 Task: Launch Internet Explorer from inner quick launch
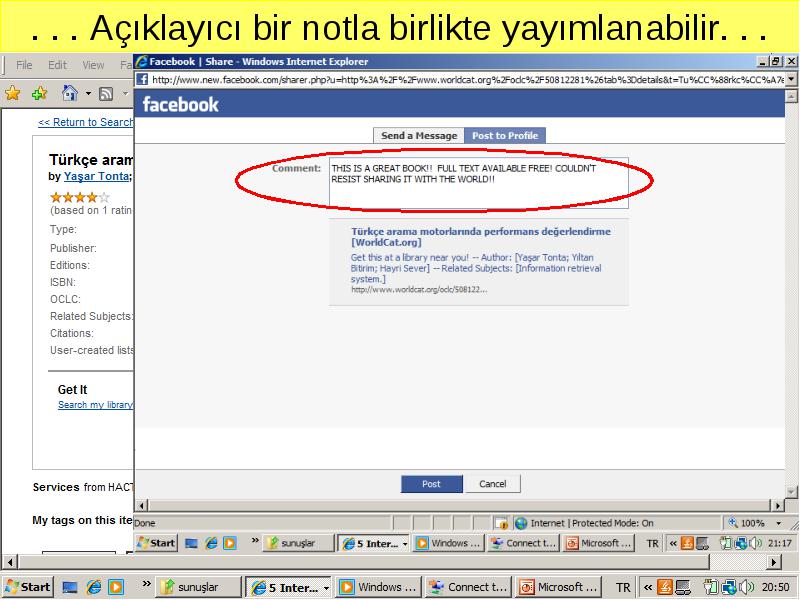point(211,543)
